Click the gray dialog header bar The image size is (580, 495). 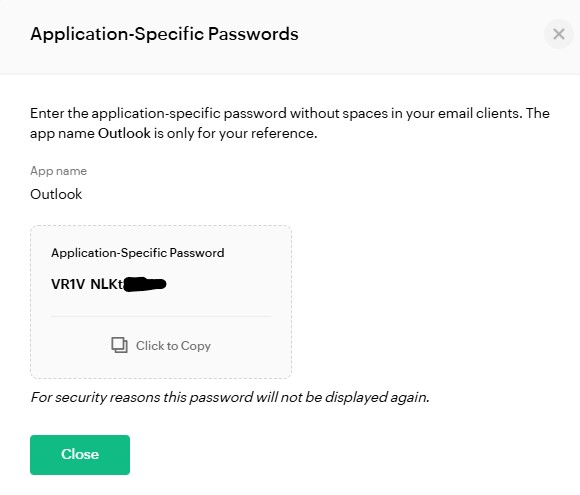pos(290,37)
